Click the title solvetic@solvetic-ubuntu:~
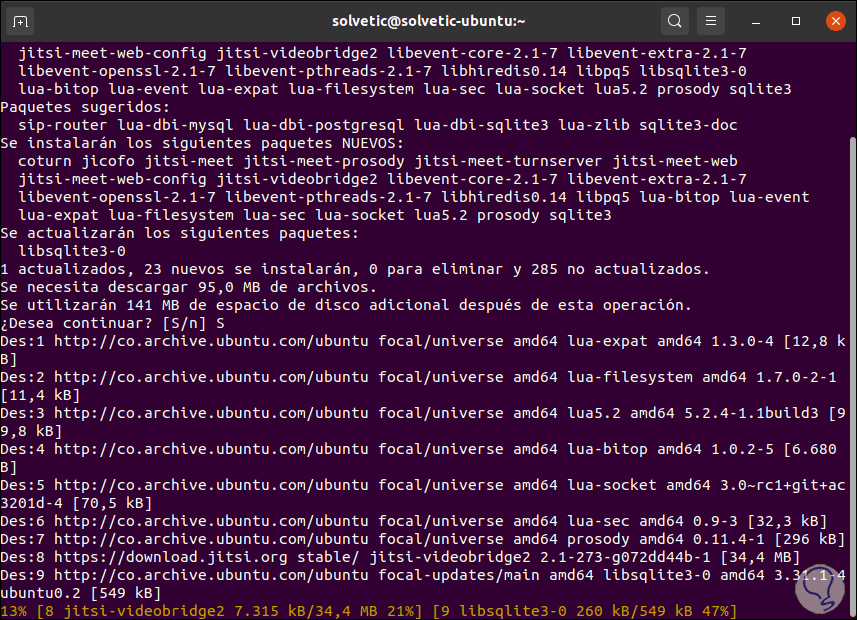 click(428, 21)
